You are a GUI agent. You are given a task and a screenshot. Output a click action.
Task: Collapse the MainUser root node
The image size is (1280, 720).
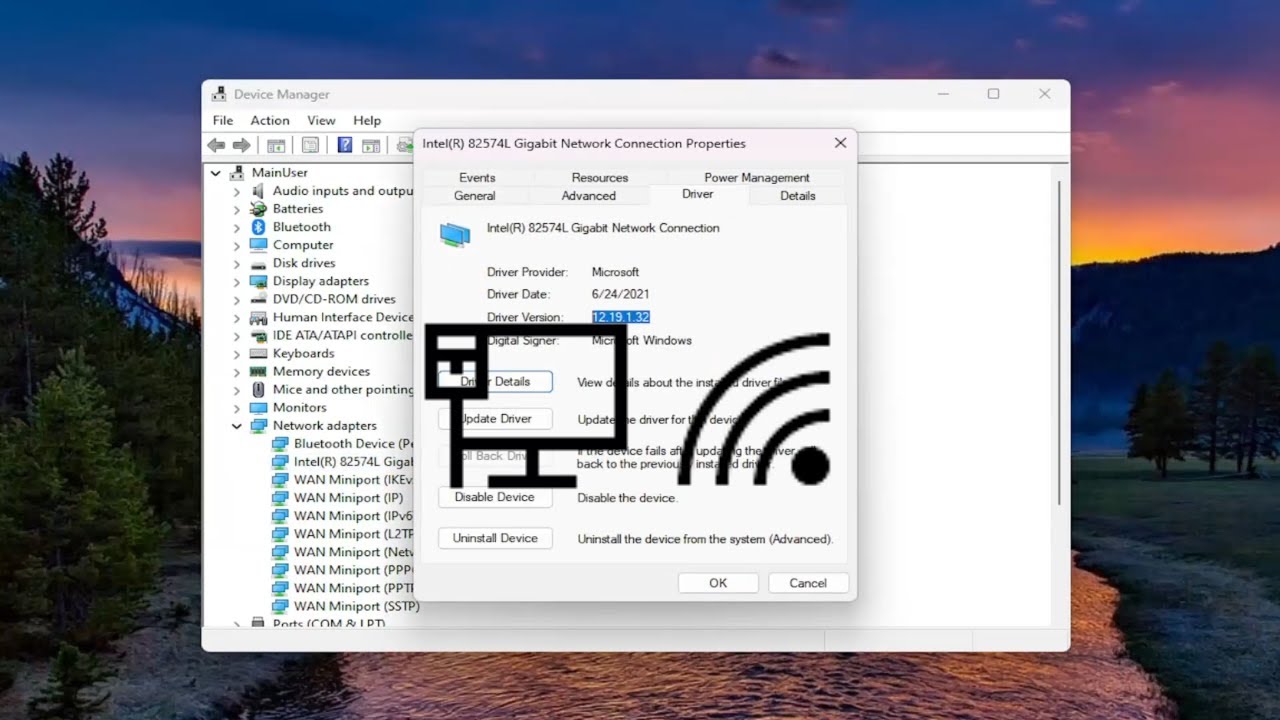(x=215, y=173)
